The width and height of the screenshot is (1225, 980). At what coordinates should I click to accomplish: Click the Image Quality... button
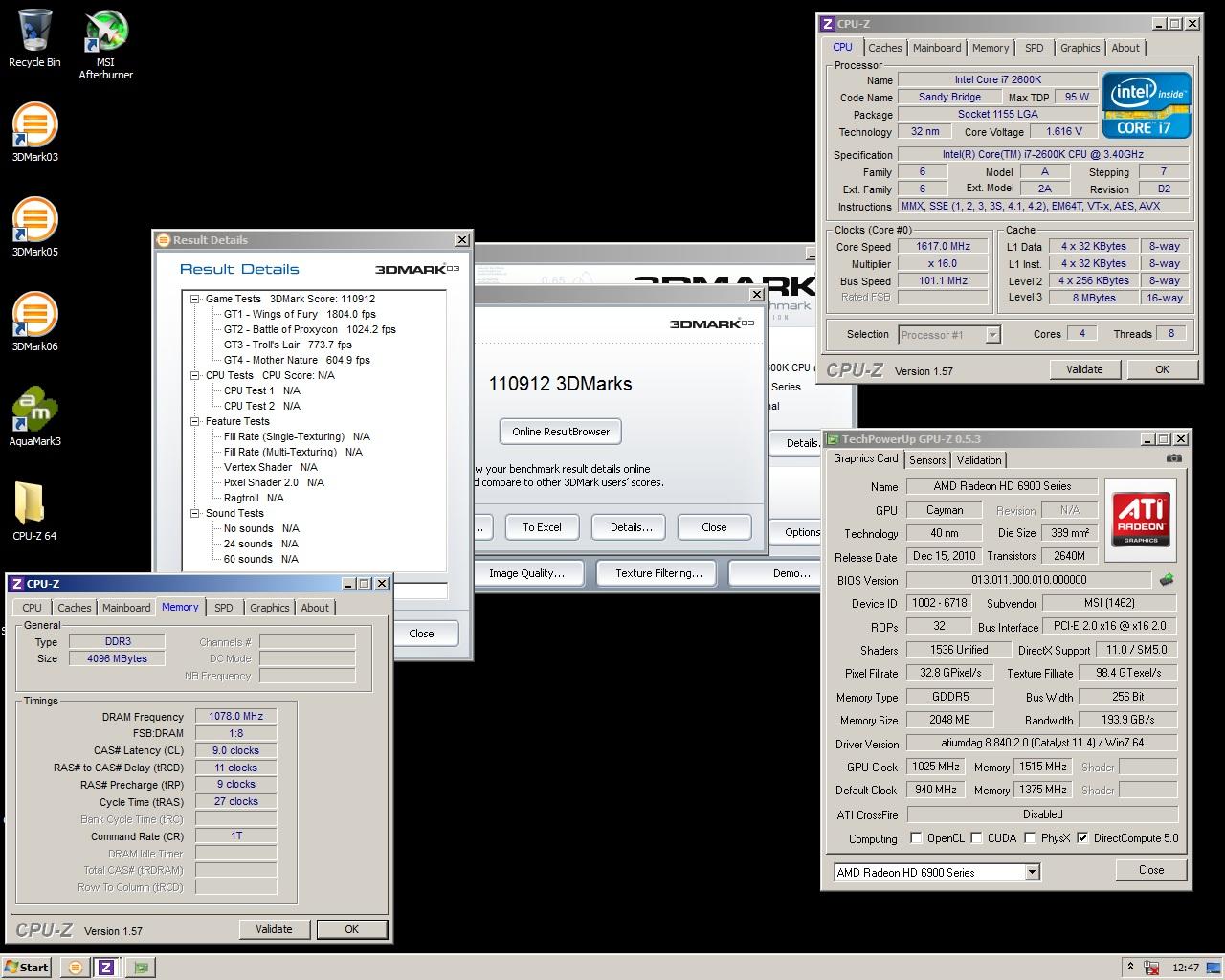(526, 573)
